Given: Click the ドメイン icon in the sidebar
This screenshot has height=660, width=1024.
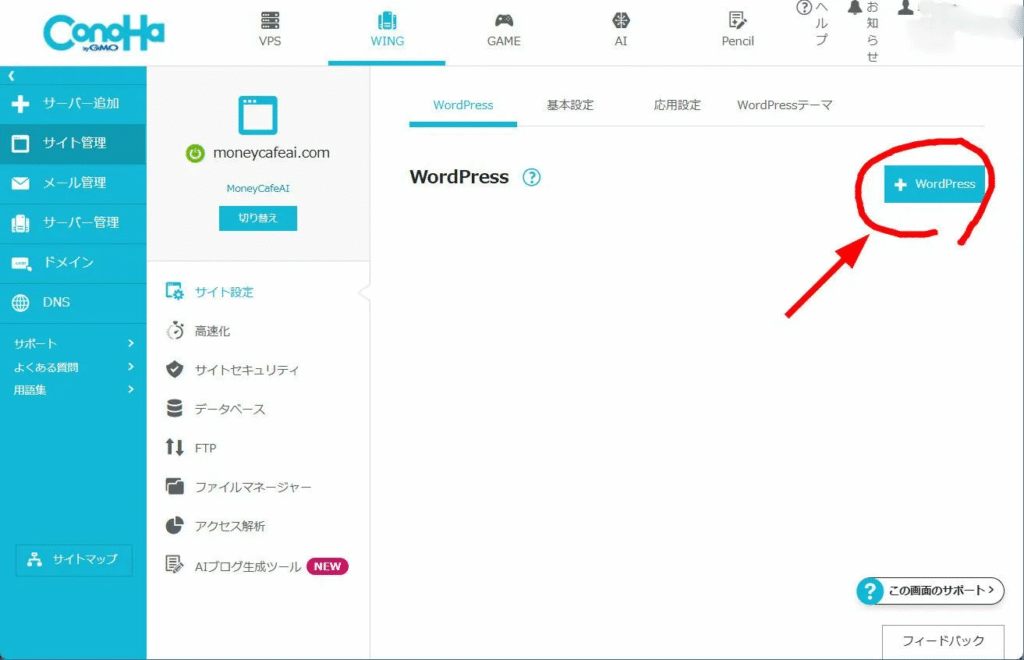Looking at the screenshot, I should pos(21,264).
